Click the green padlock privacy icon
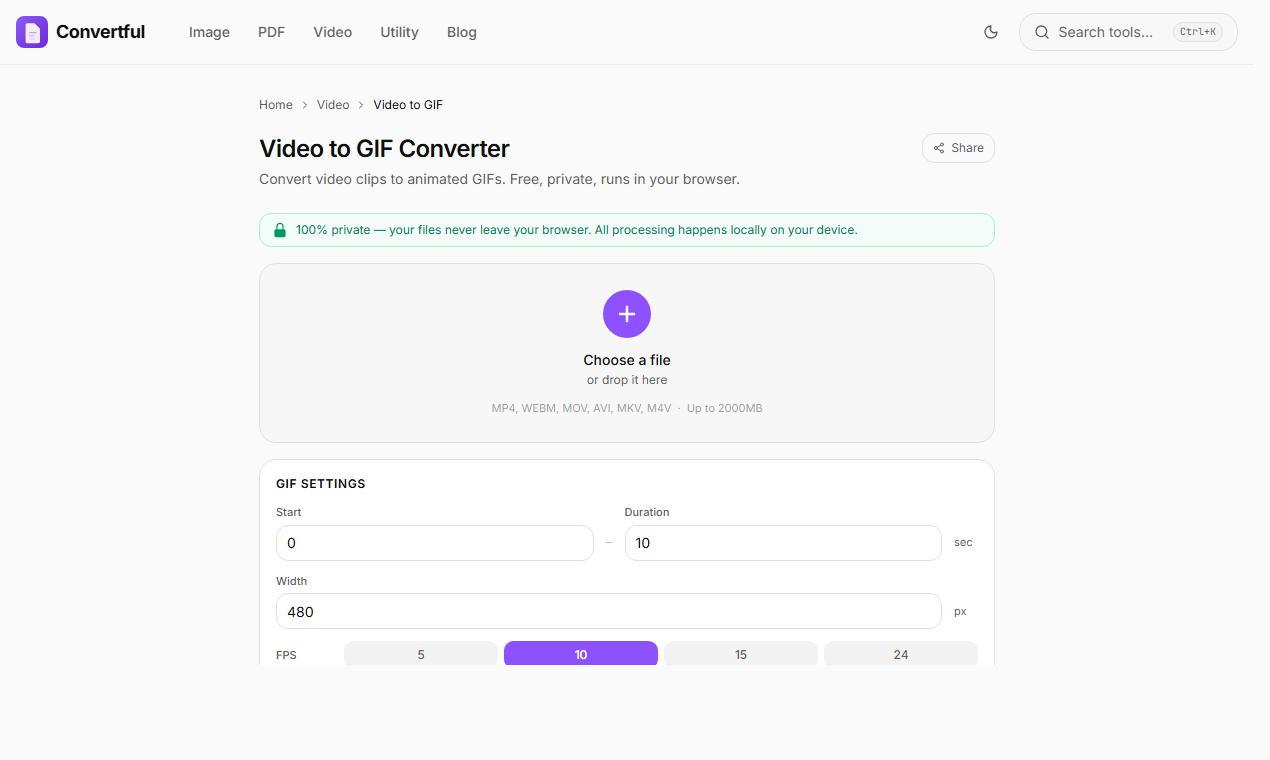This screenshot has height=760, width=1270. [280, 230]
